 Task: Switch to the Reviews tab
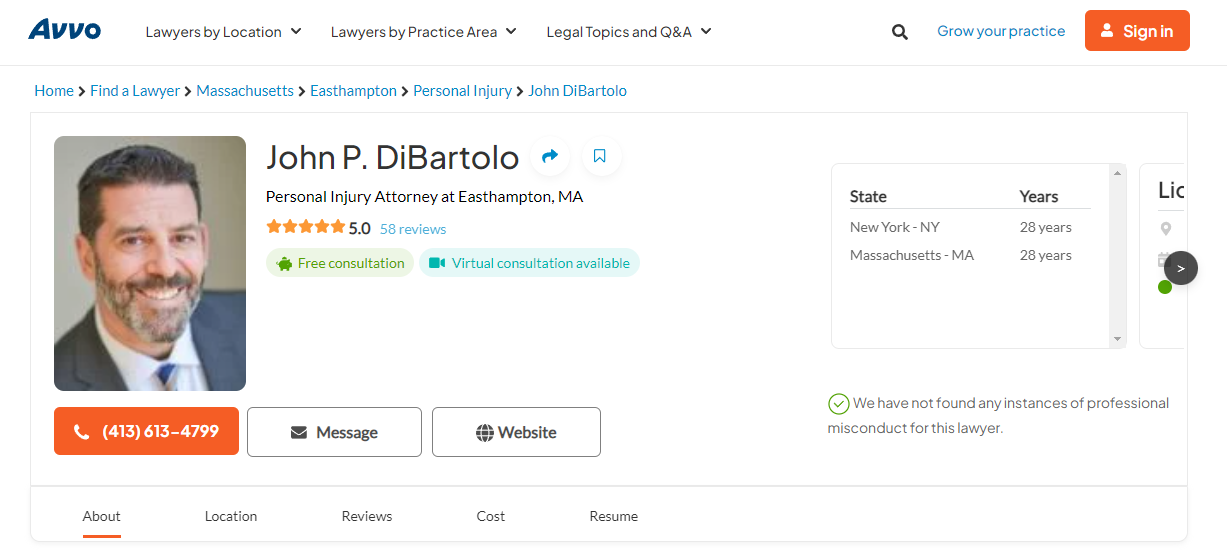click(x=367, y=516)
